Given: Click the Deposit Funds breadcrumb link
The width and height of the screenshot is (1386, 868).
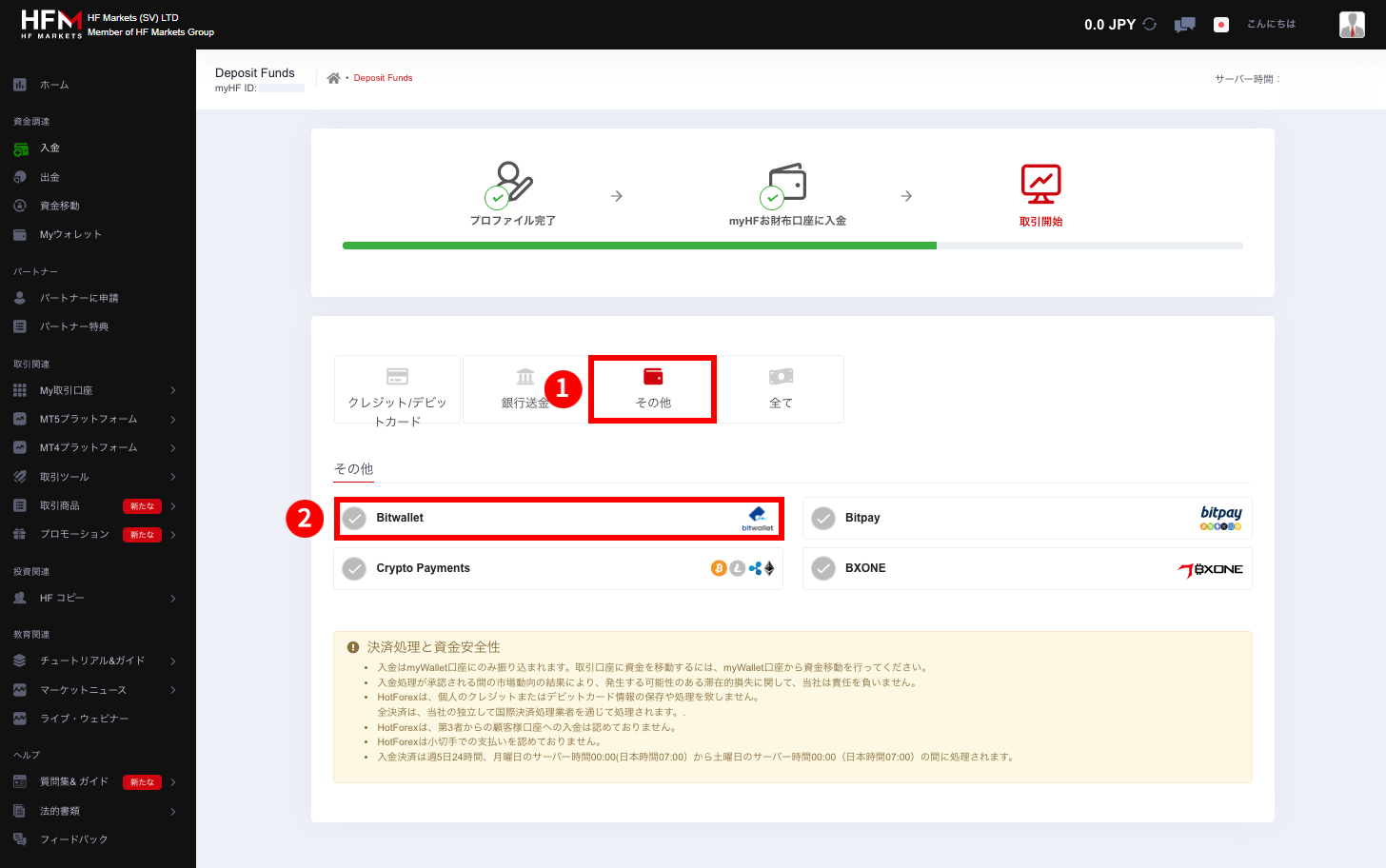Looking at the screenshot, I should (x=383, y=77).
